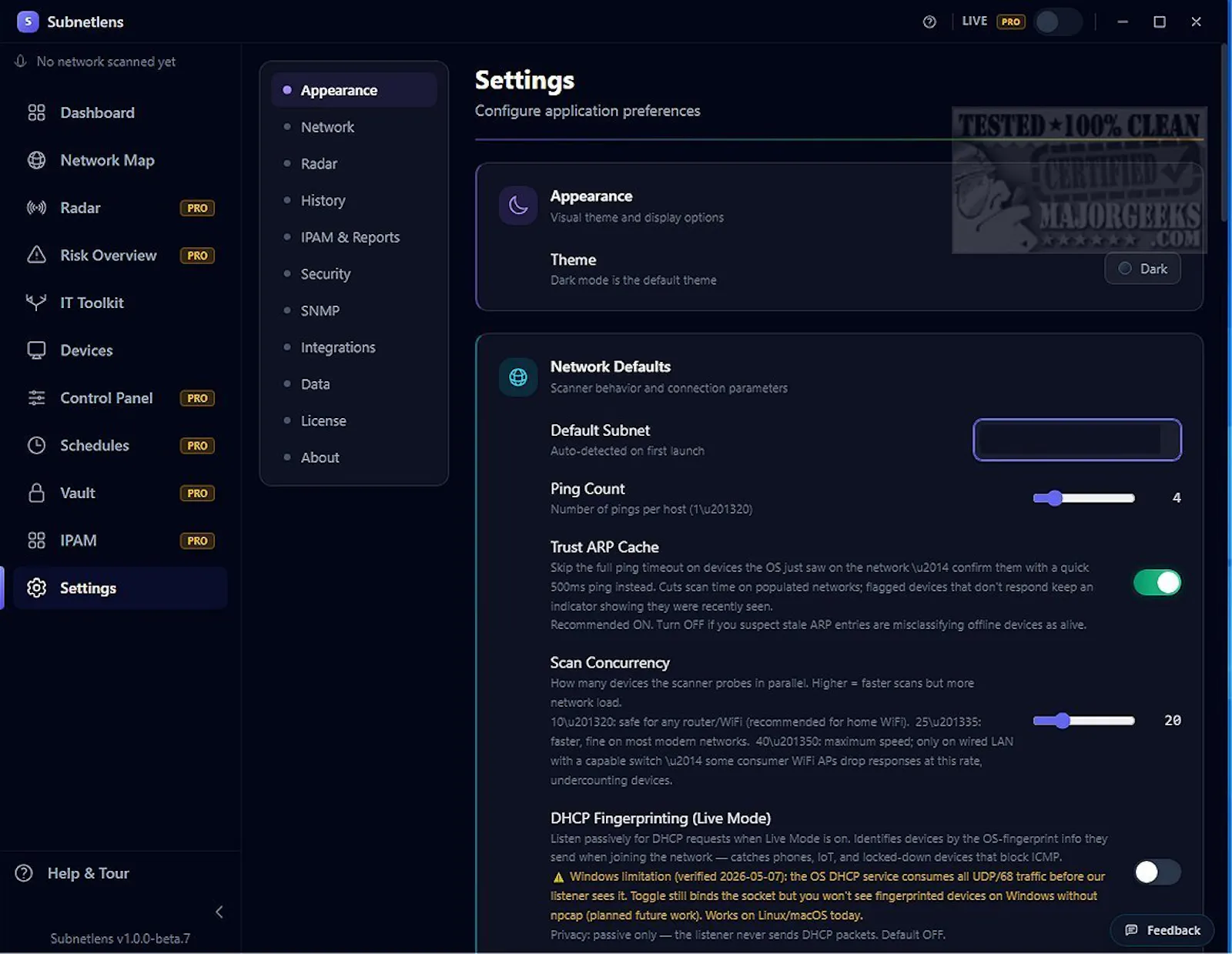Open the Integrations settings section
Screen dimensions: 1232x954
coord(354,347)
